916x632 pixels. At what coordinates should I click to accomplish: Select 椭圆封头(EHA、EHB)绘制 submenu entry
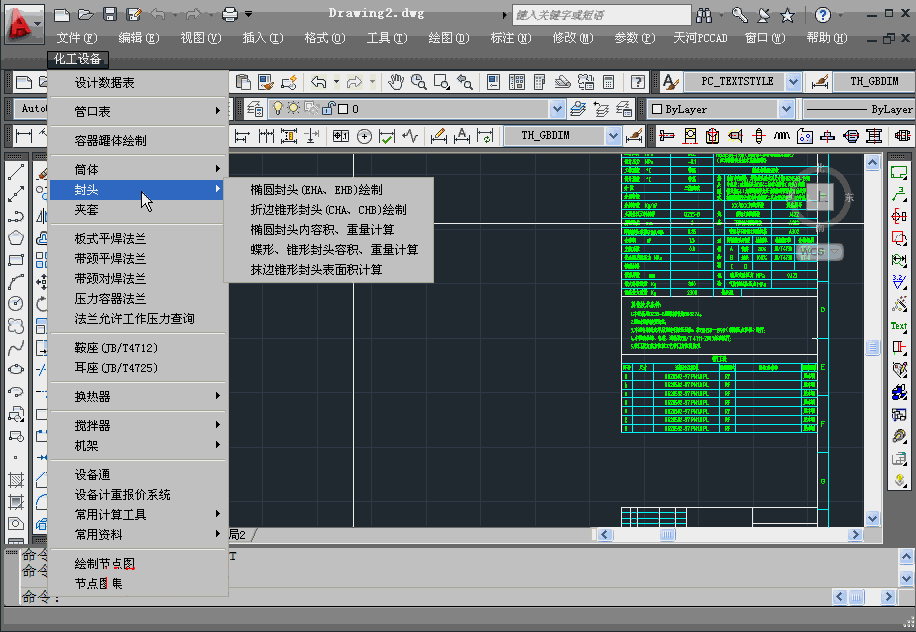[x=316, y=189]
